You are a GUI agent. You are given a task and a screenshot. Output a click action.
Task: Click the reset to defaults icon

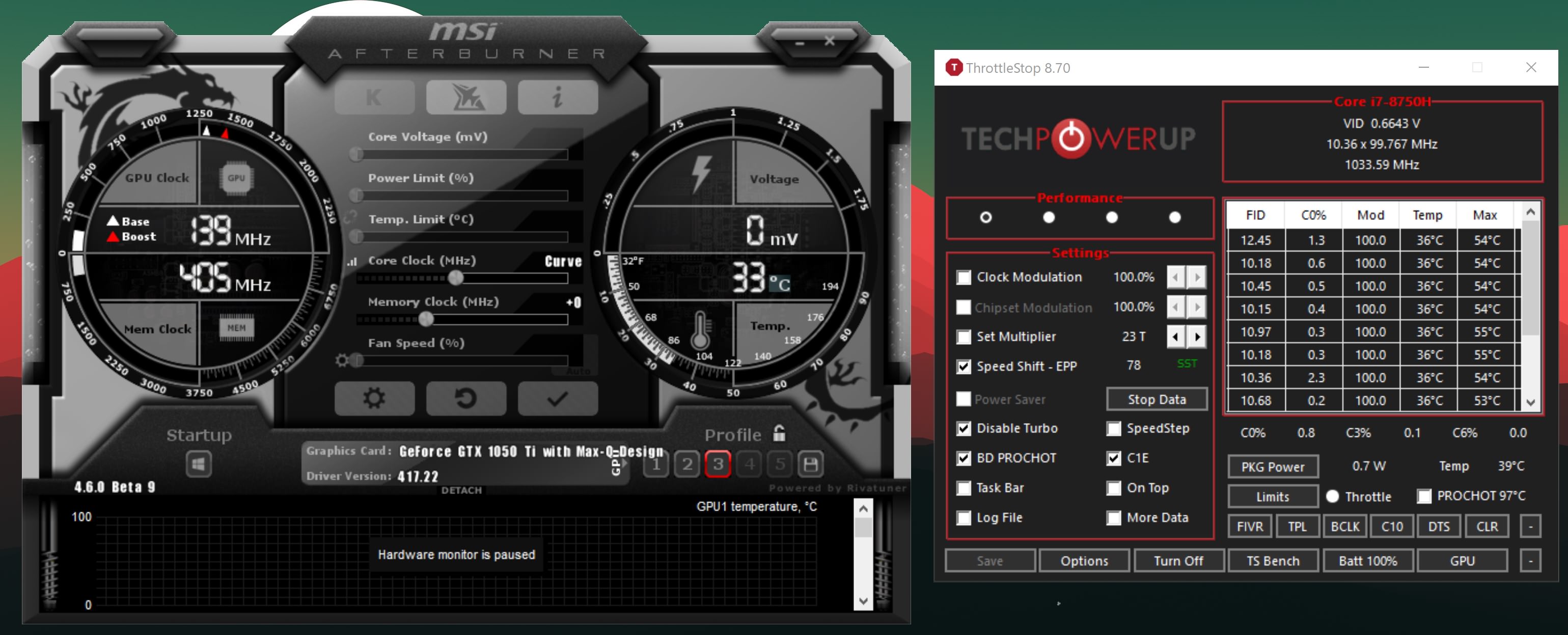tap(465, 399)
